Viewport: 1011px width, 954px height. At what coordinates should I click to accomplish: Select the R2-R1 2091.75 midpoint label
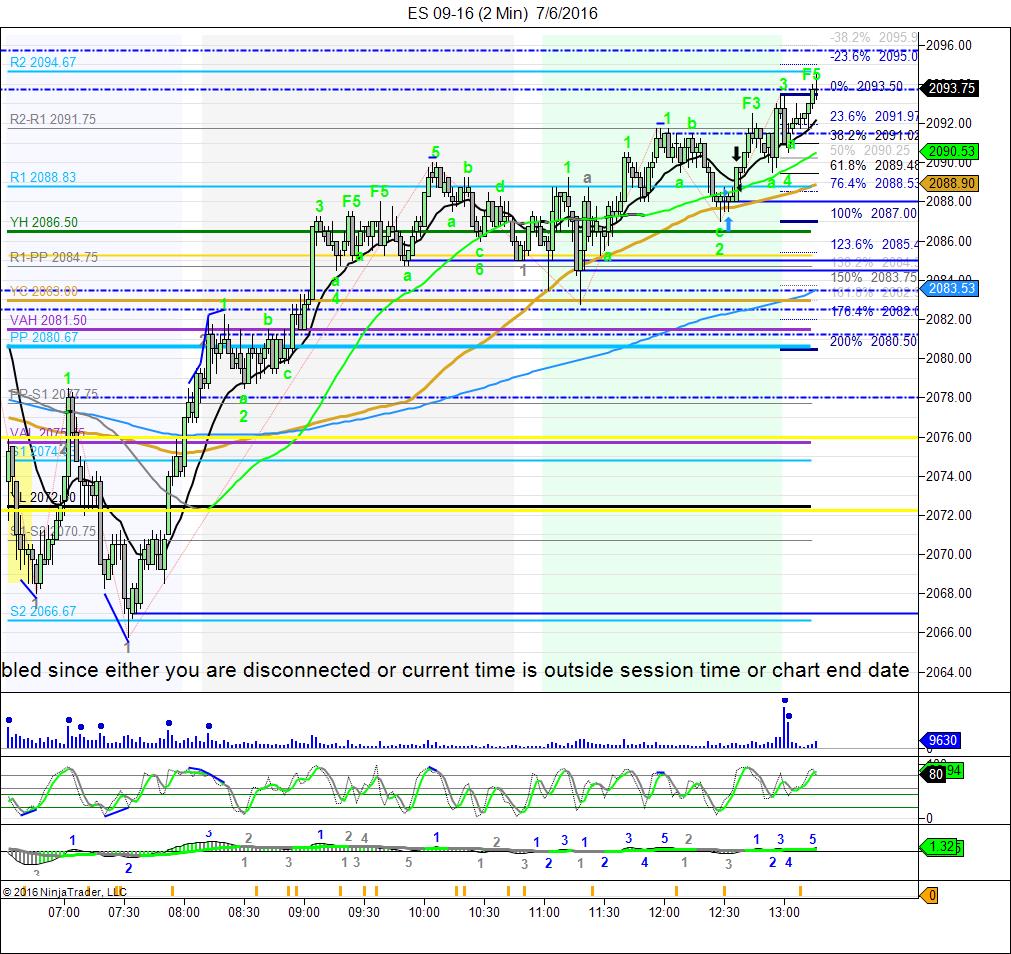coord(53,119)
